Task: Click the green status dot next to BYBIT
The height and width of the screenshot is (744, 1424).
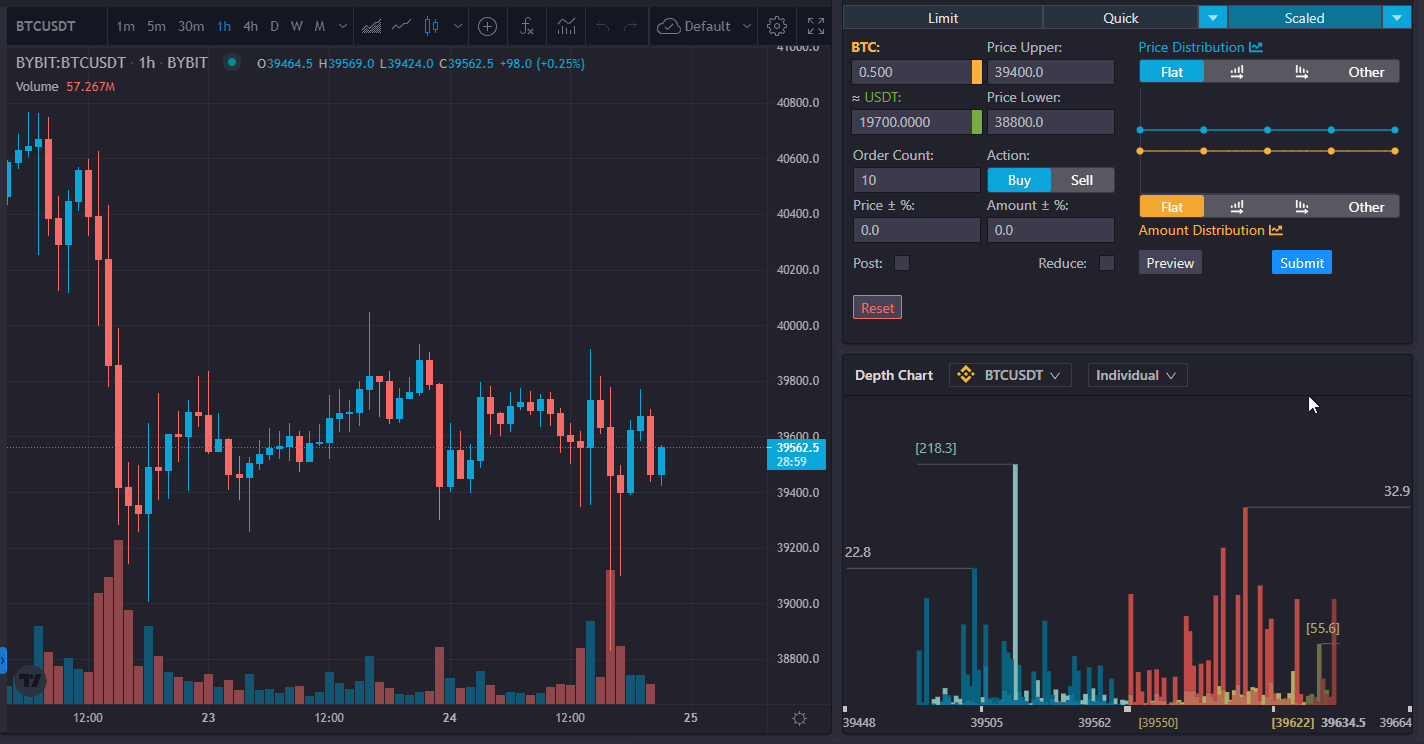Action: tap(232, 62)
